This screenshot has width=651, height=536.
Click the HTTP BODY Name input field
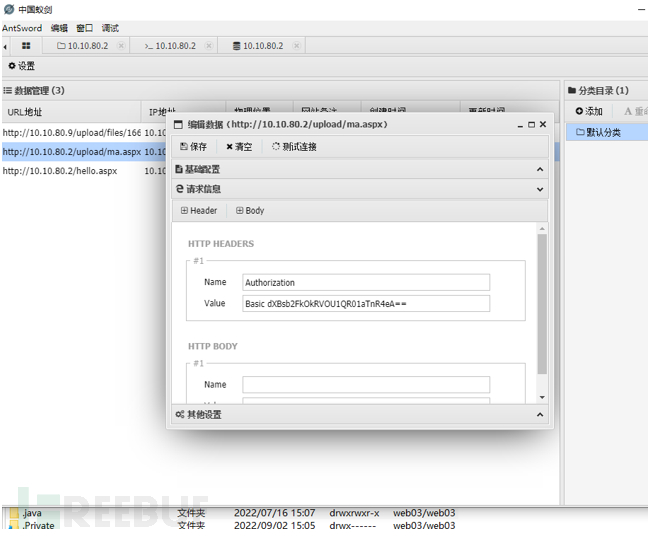366,384
